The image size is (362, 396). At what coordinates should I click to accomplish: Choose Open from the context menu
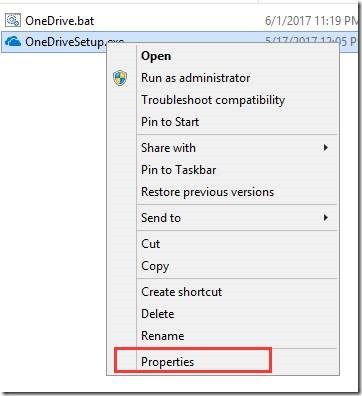pos(156,56)
